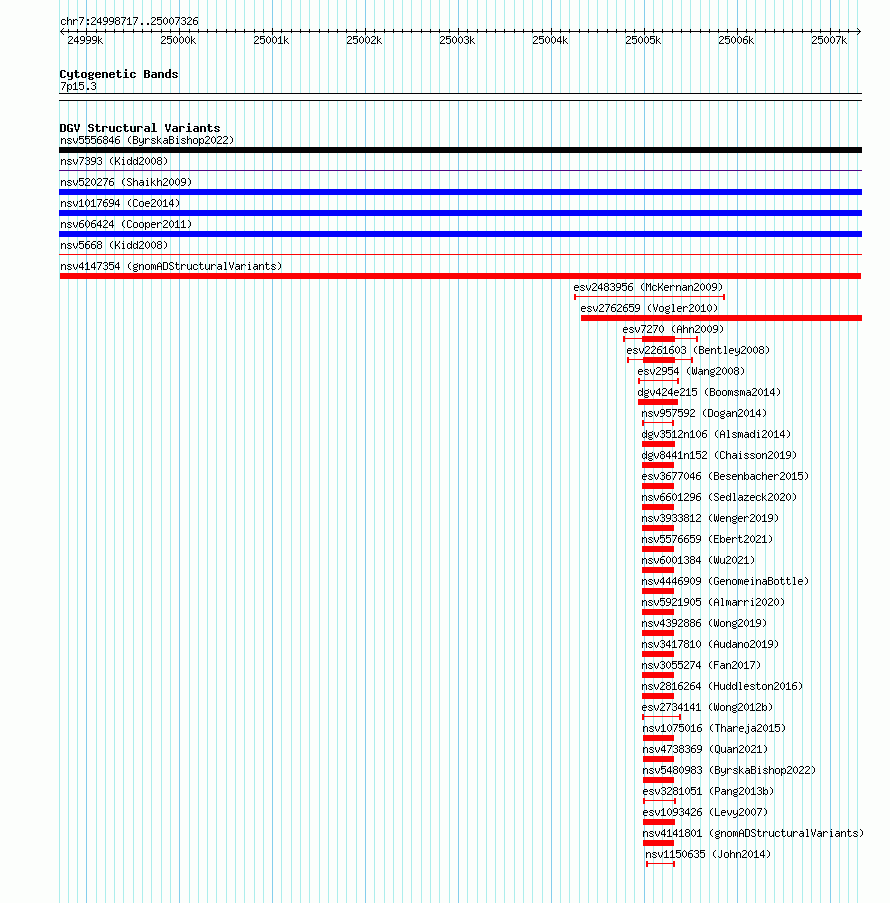Click the blue bar under nsv606424 (Cooper2011)

pyautogui.click(x=461, y=234)
